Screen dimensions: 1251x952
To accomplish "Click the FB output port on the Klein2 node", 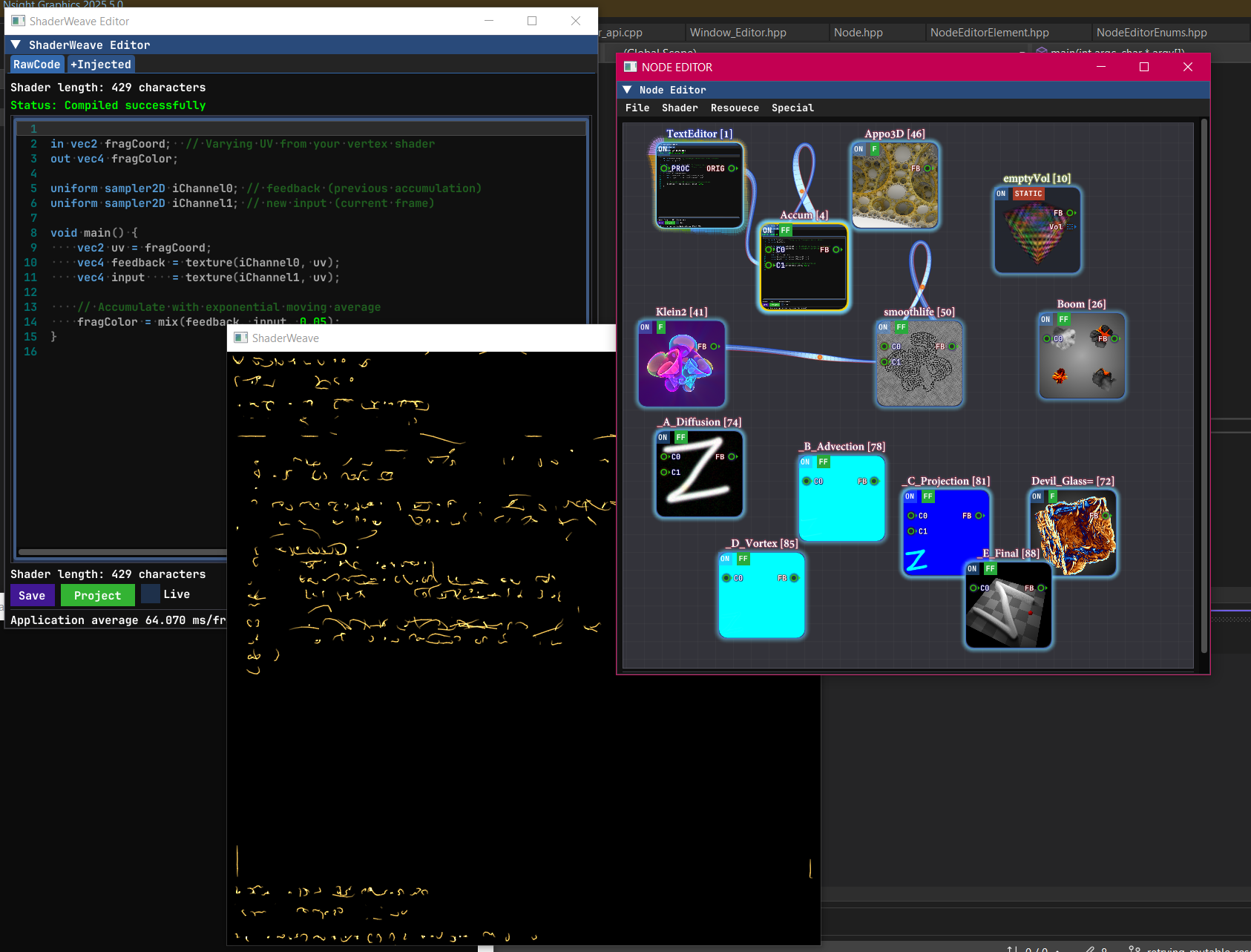I will pos(714,347).
